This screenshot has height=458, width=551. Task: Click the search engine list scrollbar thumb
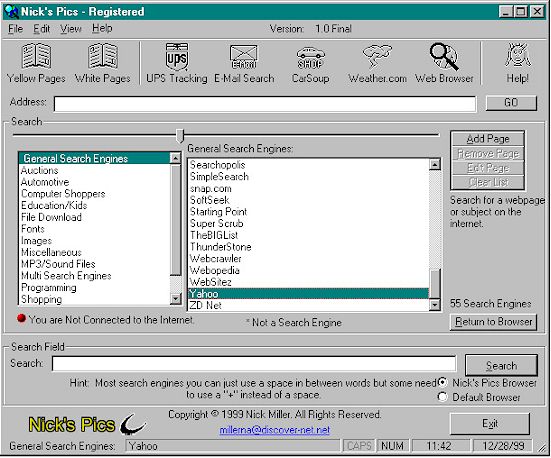[x=435, y=284]
